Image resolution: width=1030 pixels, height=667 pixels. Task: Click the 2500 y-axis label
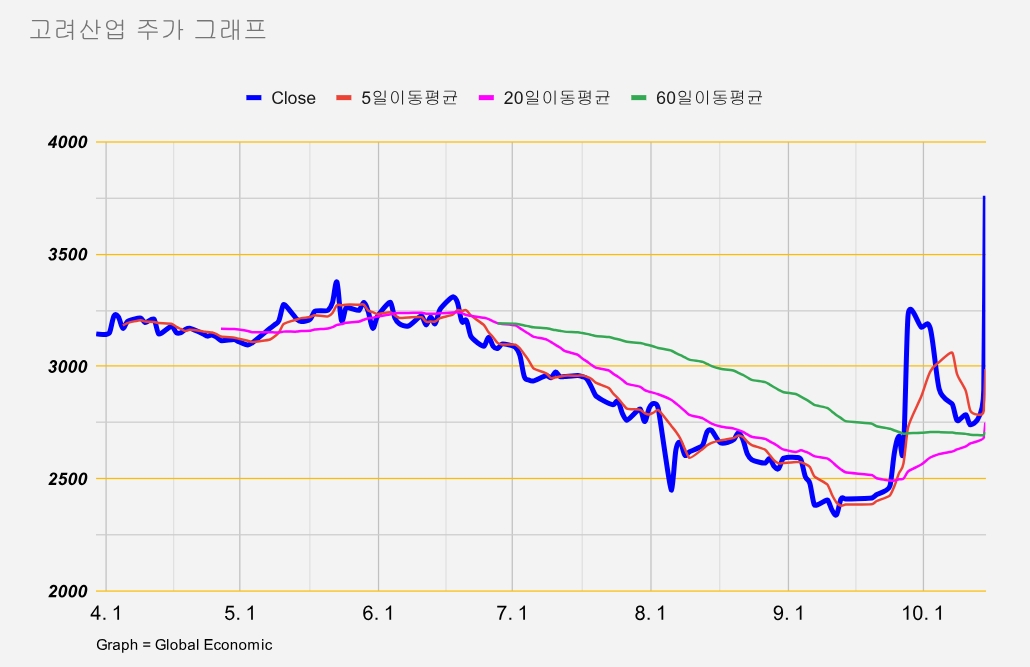click(x=68, y=480)
